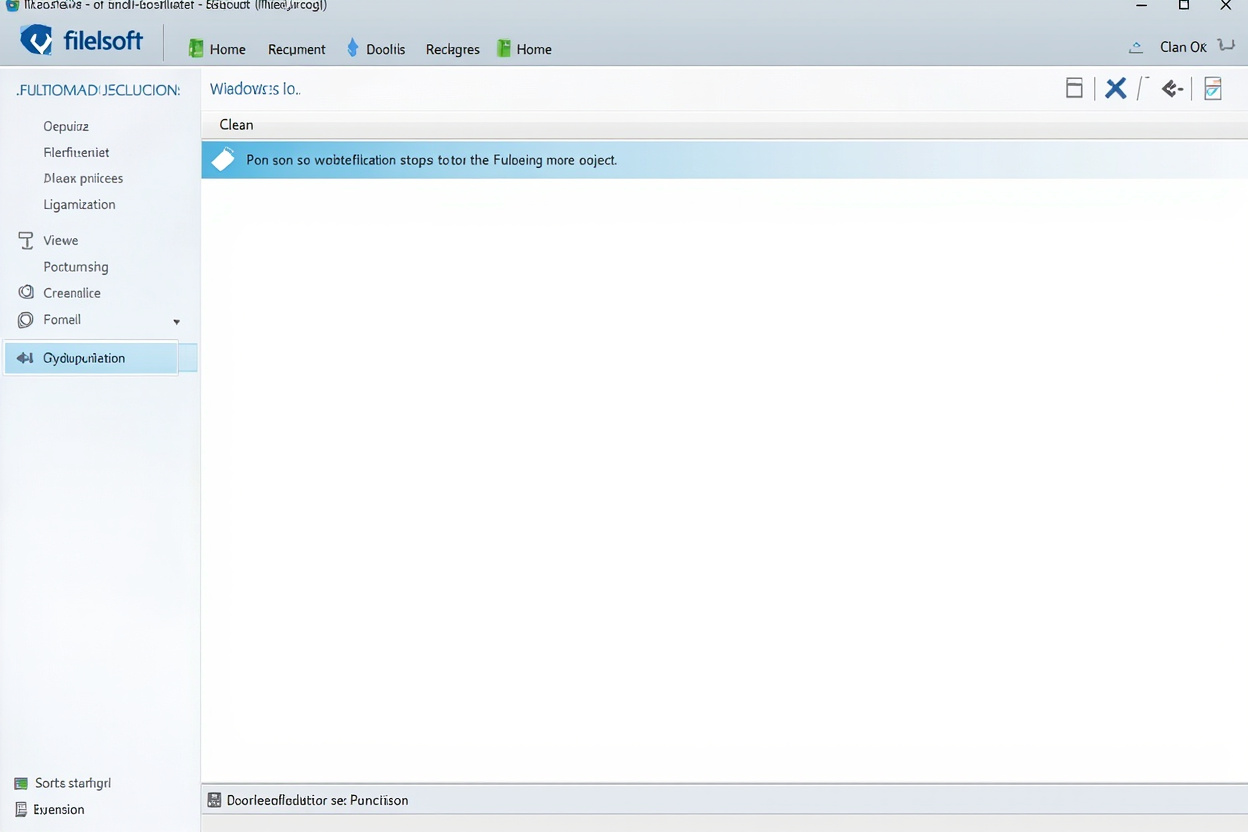
Task: Click the Doorleeofloduttior status bar text
Action: (317, 800)
